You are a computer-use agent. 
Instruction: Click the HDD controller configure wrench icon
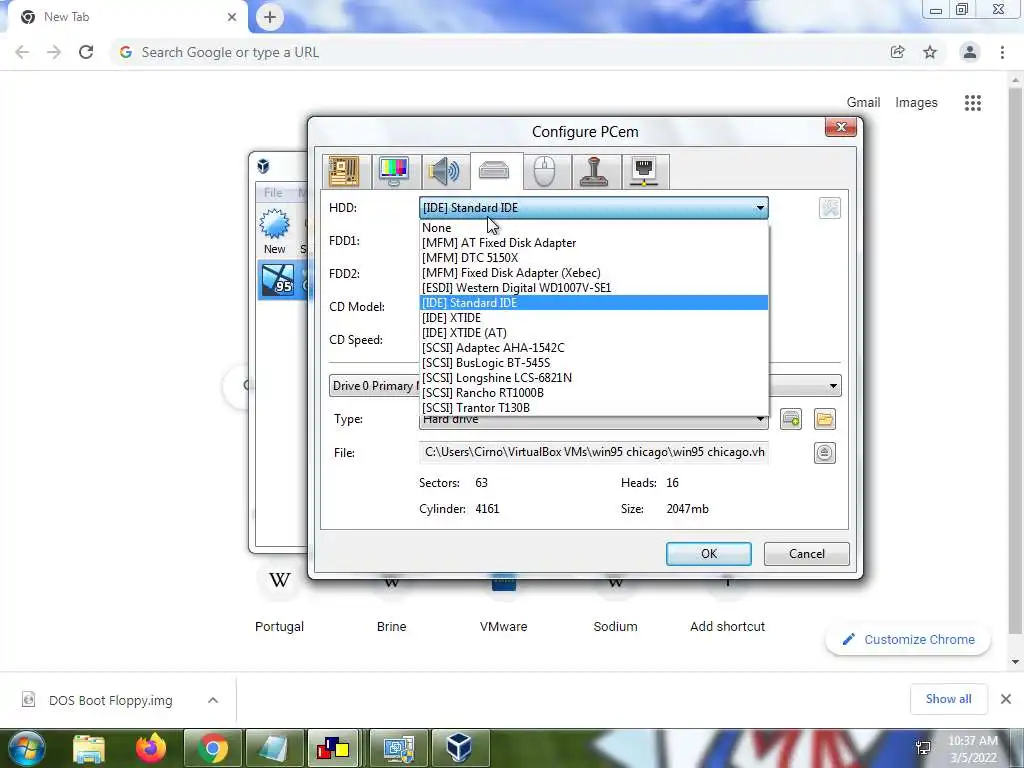829,208
